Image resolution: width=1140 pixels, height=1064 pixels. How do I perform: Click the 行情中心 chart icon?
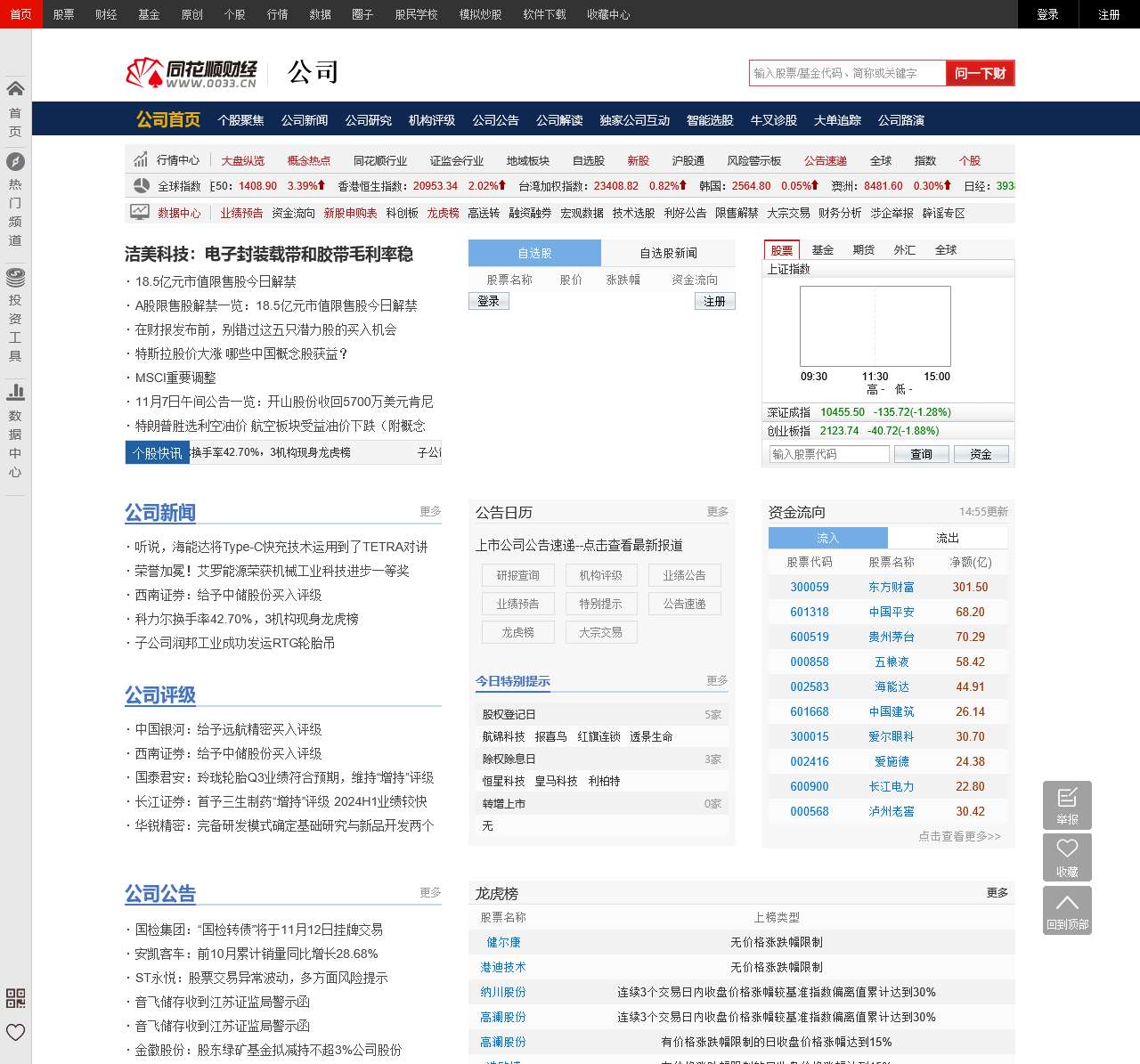coord(141,159)
